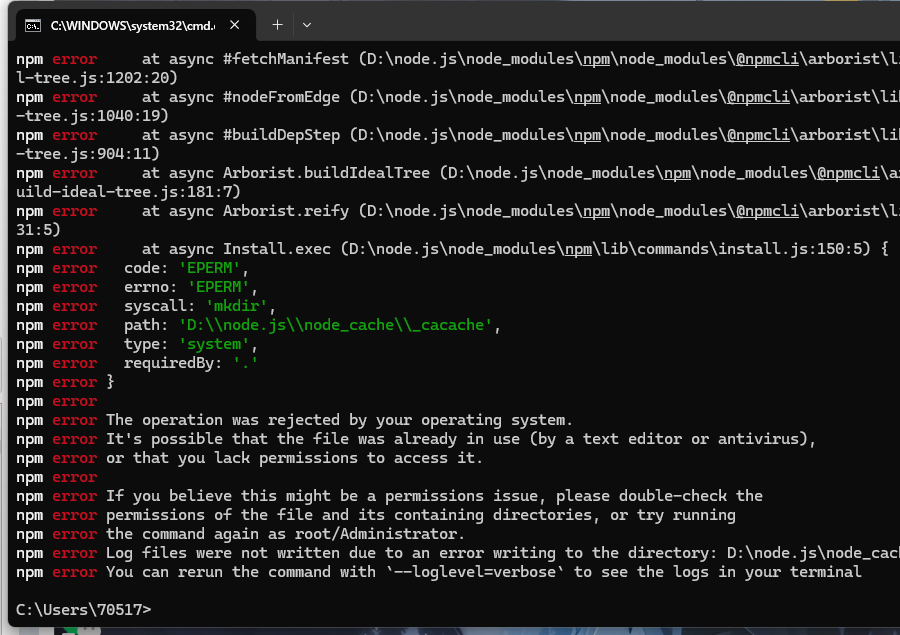900x635 pixels.
Task: Open a new tab with the plus icon
Action: [x=276, y=24]
